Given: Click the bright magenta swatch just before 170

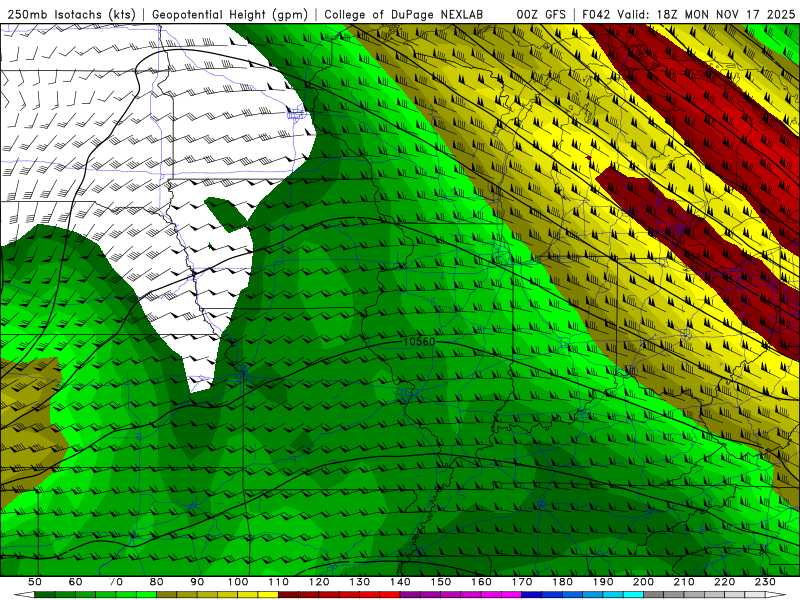Looking at the screenshot, I should 512,595.
